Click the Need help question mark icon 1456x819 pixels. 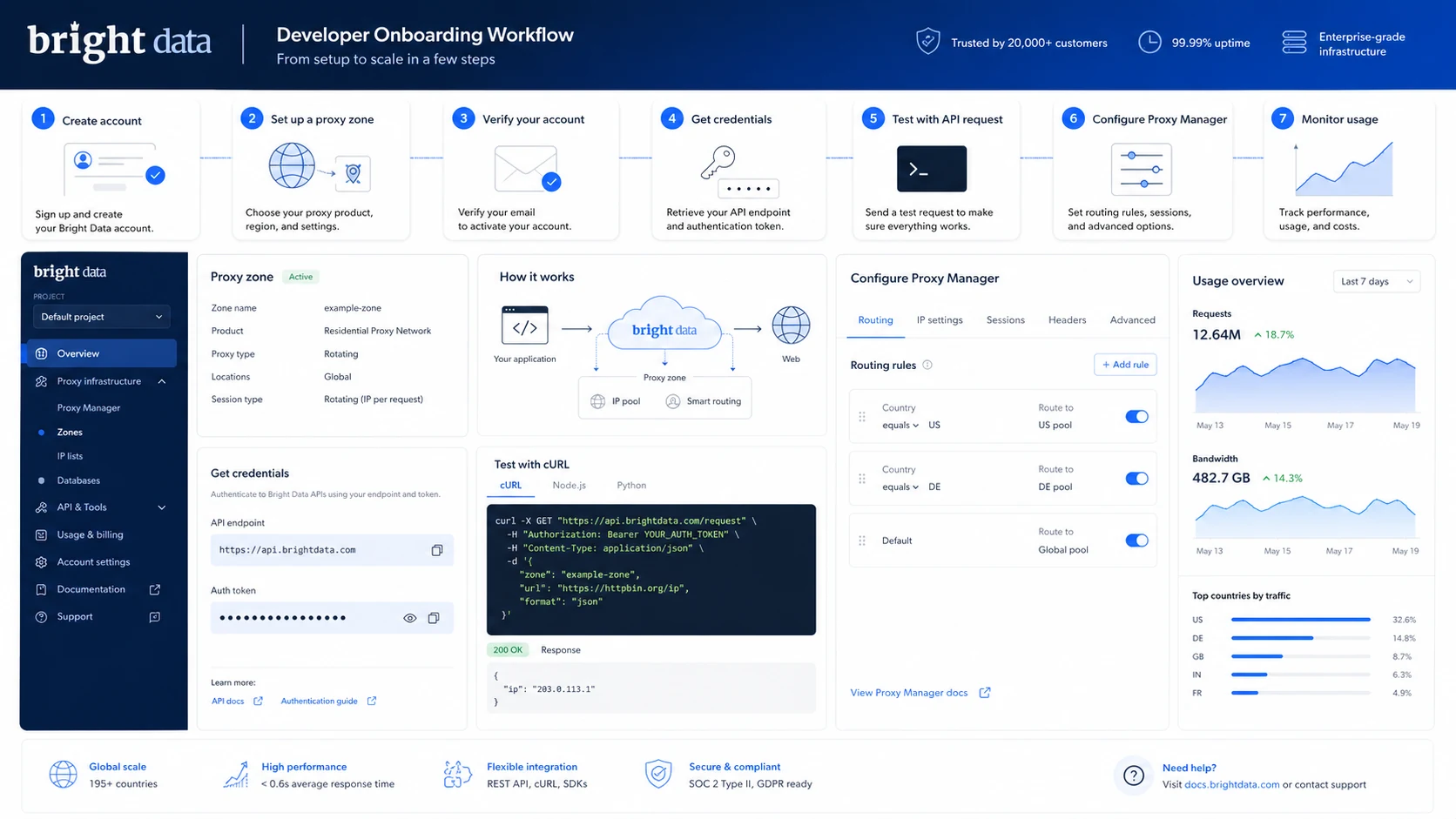1133,775
